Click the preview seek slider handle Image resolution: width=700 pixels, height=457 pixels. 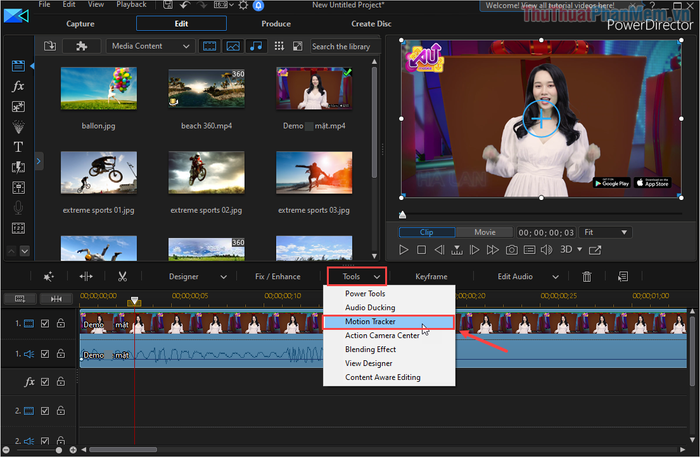pyautogui.click(x=402, y=215)
